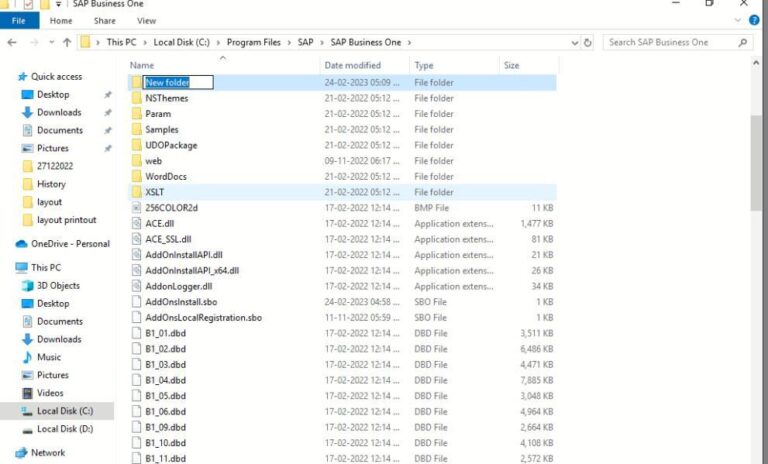Click the file list vertical scrollbar thumb
768x464 pixels.
[756, 163]
